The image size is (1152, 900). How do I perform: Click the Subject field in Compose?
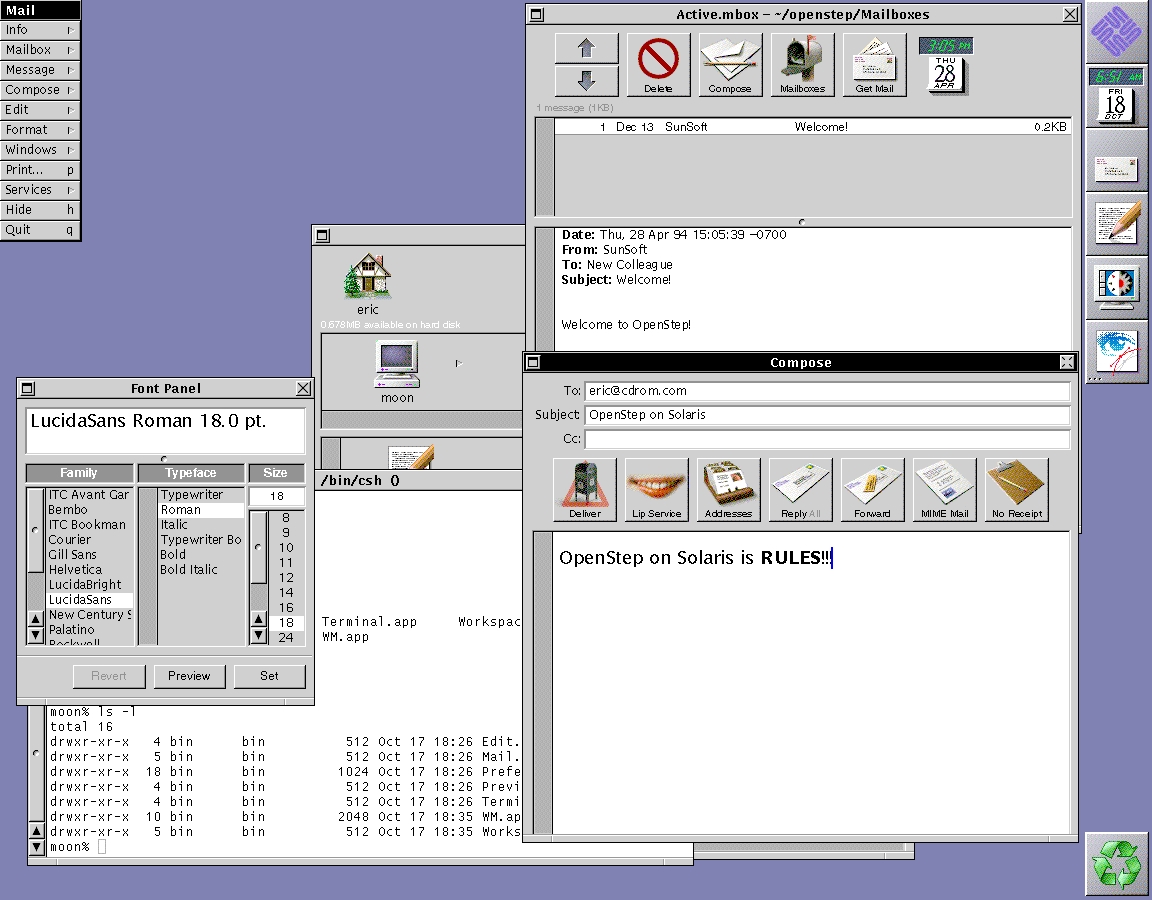pyautogui.click(x=826, y=415)
